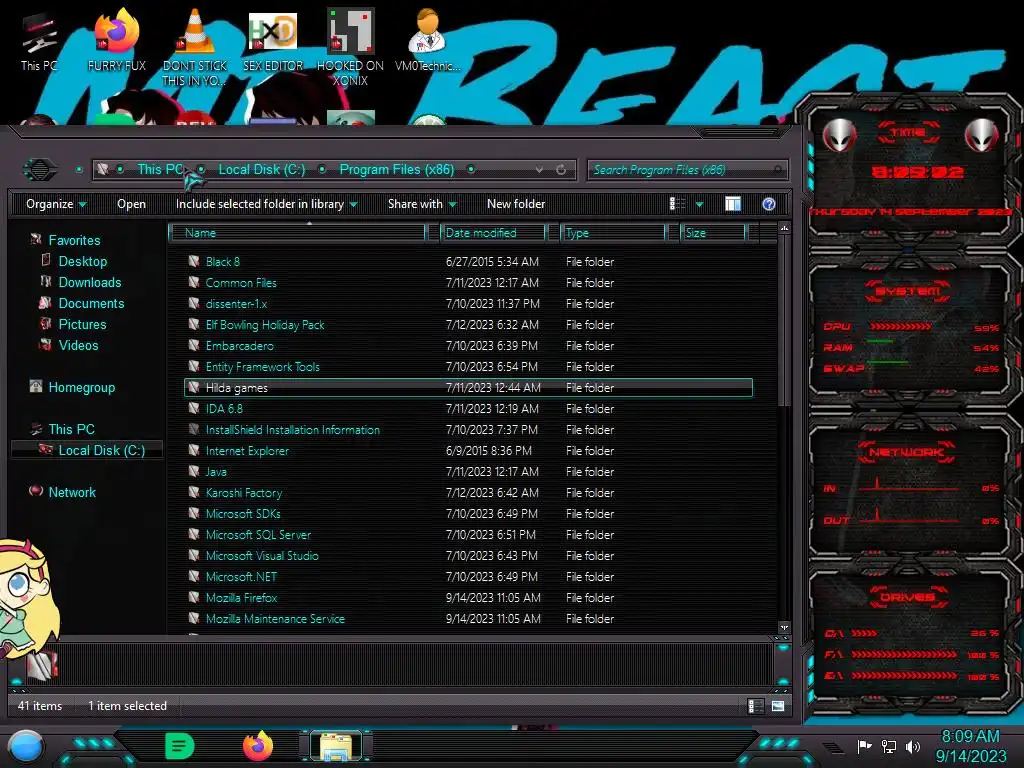Viewport: 1024px width, 768px height.
Task: Open view options dropdown arrow
Action: [x=699, y=204]
